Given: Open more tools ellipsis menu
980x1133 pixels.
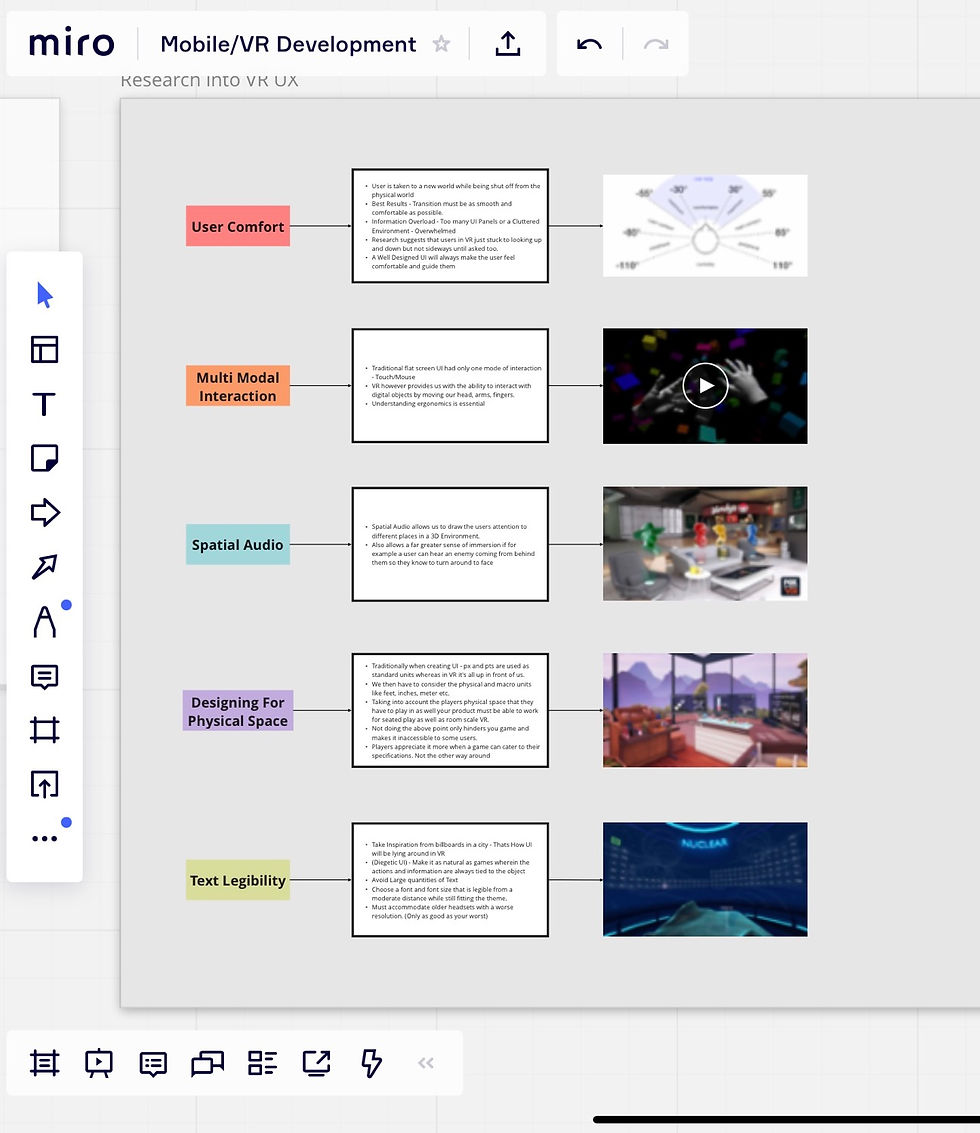Looking at the screenshot, I should (x=45, y=838).
